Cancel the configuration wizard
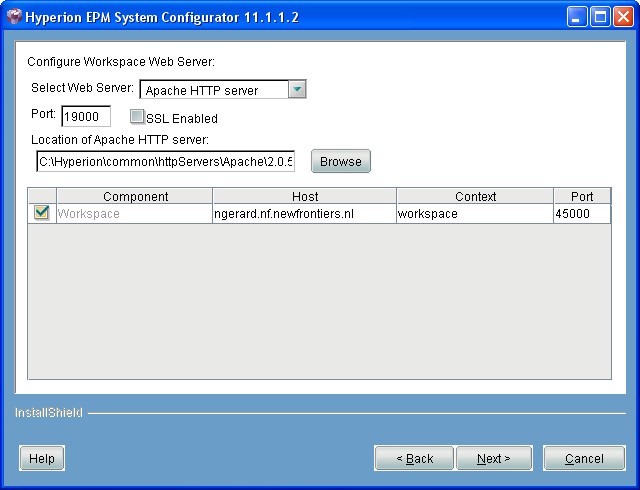Image resolution: width=640 pixels, height=490 pixels. point(584,458)
